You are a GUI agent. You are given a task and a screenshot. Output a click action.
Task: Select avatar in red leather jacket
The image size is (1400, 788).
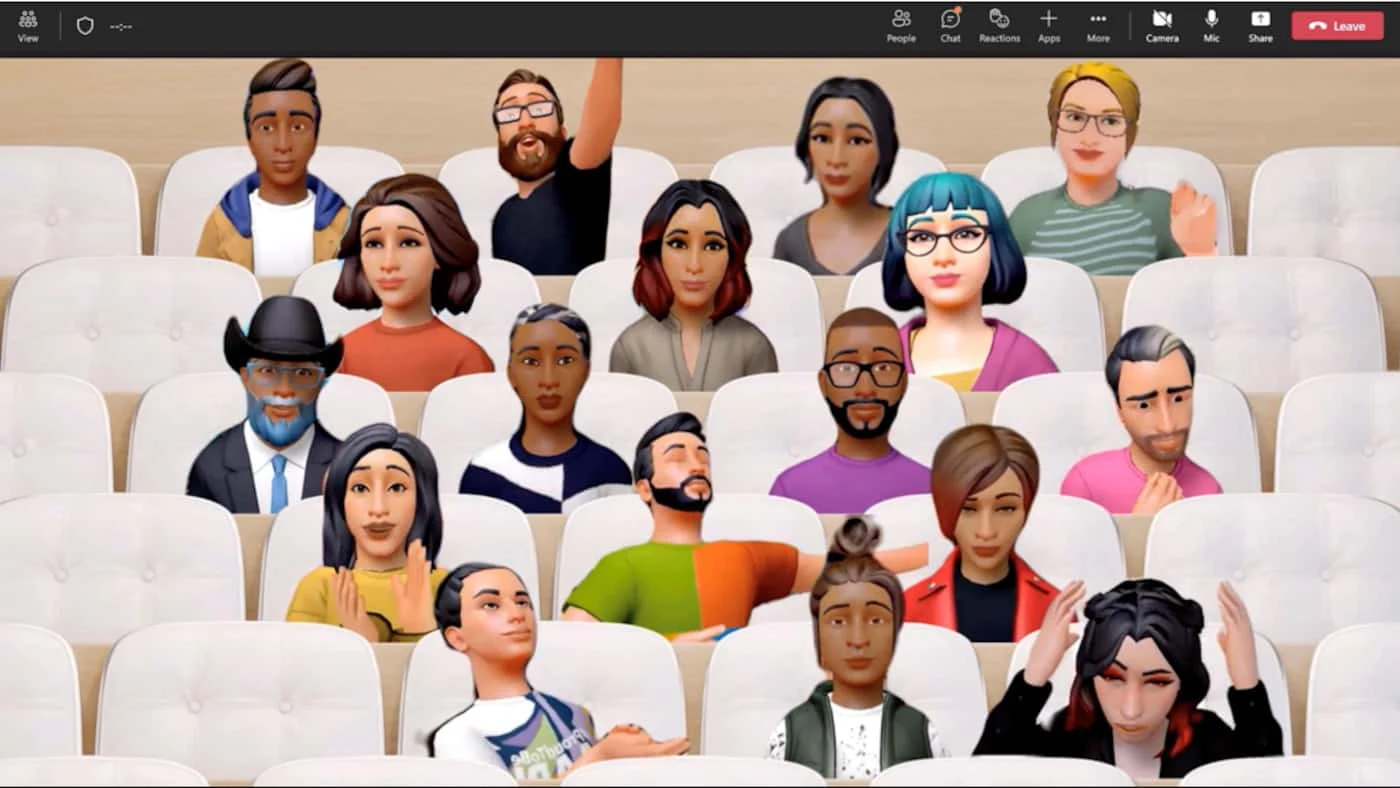point(985,532)
